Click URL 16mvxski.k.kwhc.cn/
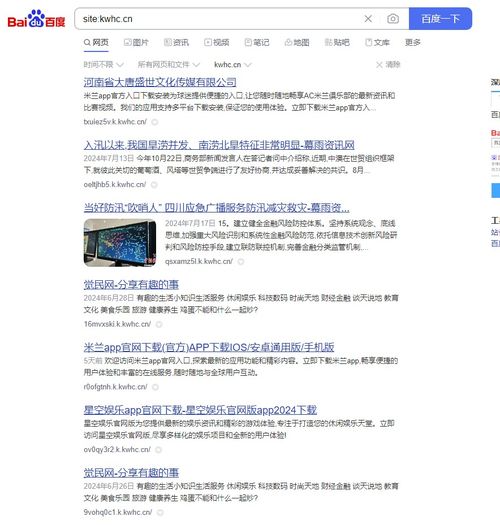 tap(117, 324)
